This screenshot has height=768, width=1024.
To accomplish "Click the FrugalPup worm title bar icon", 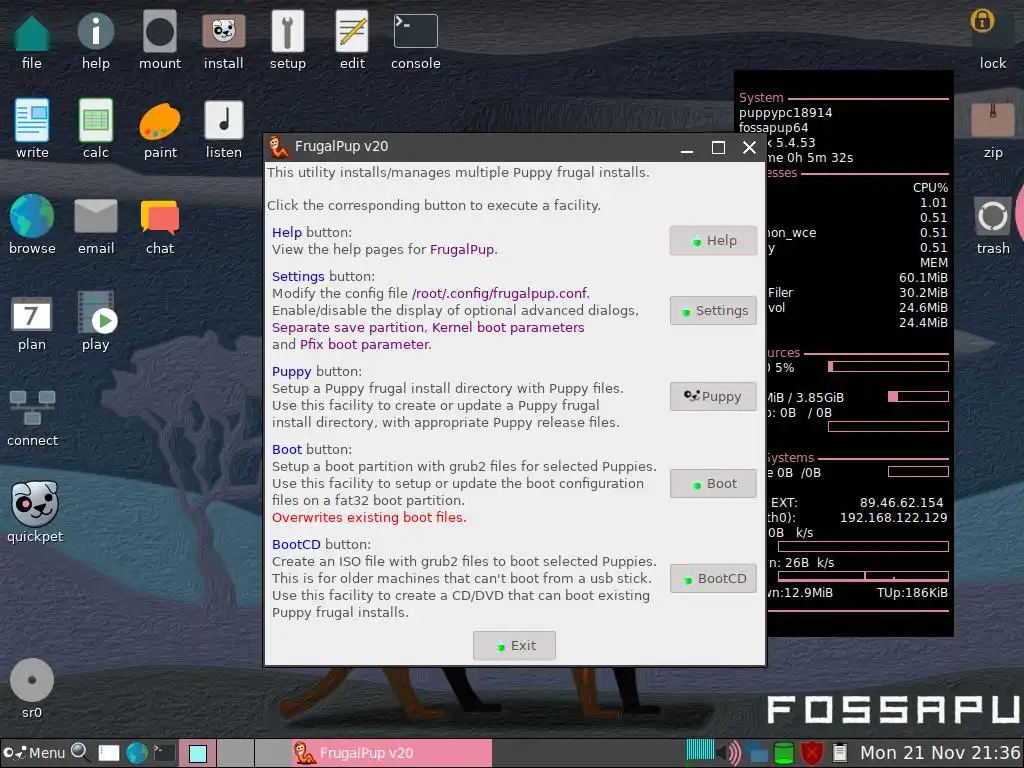I will point(280,147).
